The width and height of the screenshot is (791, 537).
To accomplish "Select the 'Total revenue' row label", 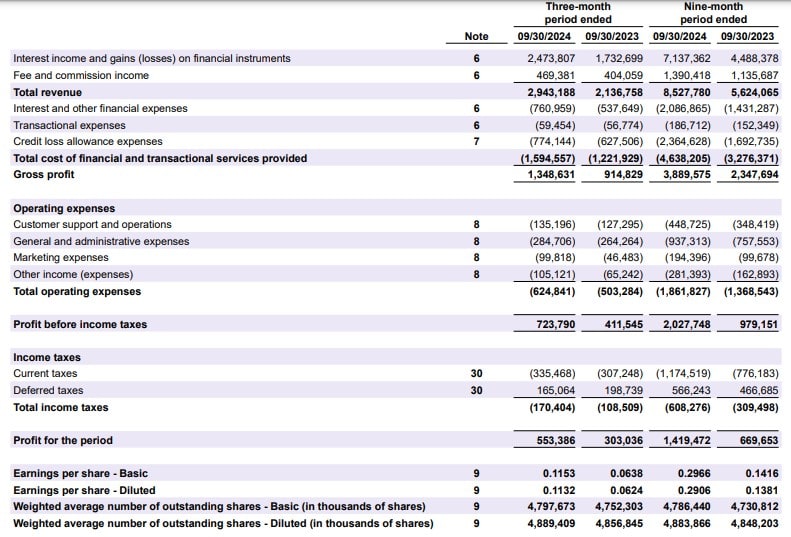I will pos(47,92).
